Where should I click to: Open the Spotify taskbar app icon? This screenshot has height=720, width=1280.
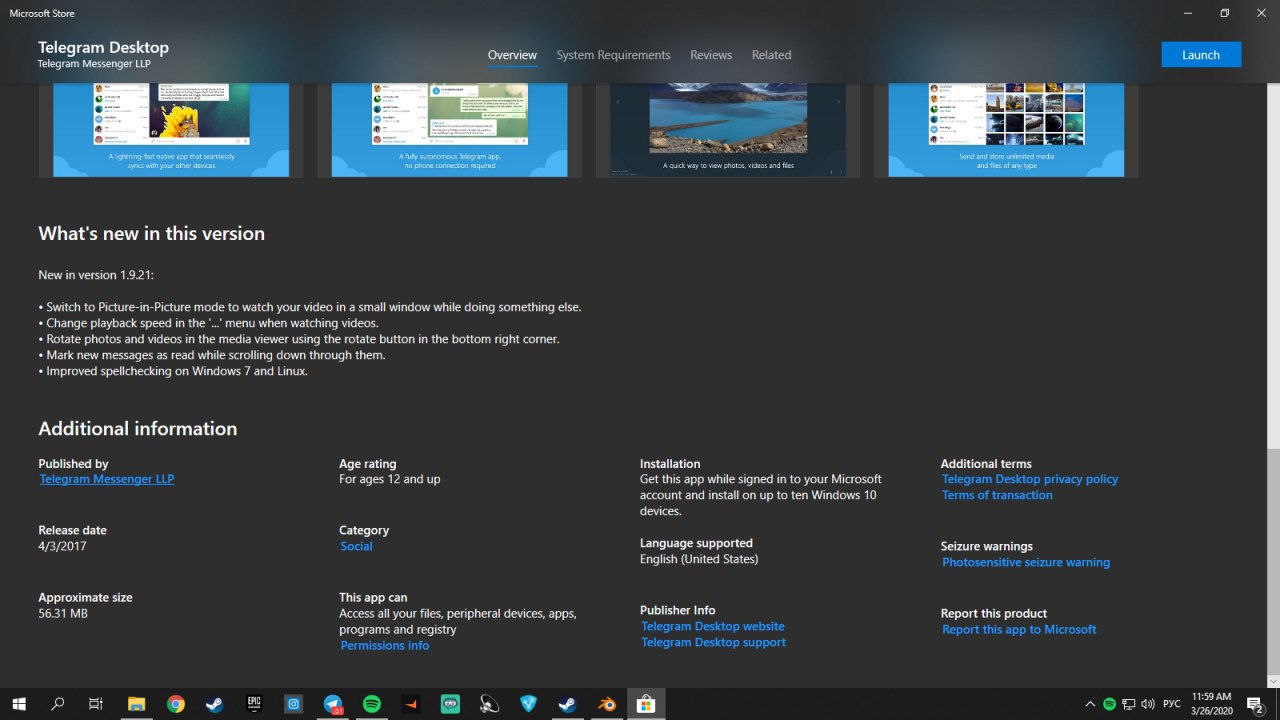pos(372,704)
